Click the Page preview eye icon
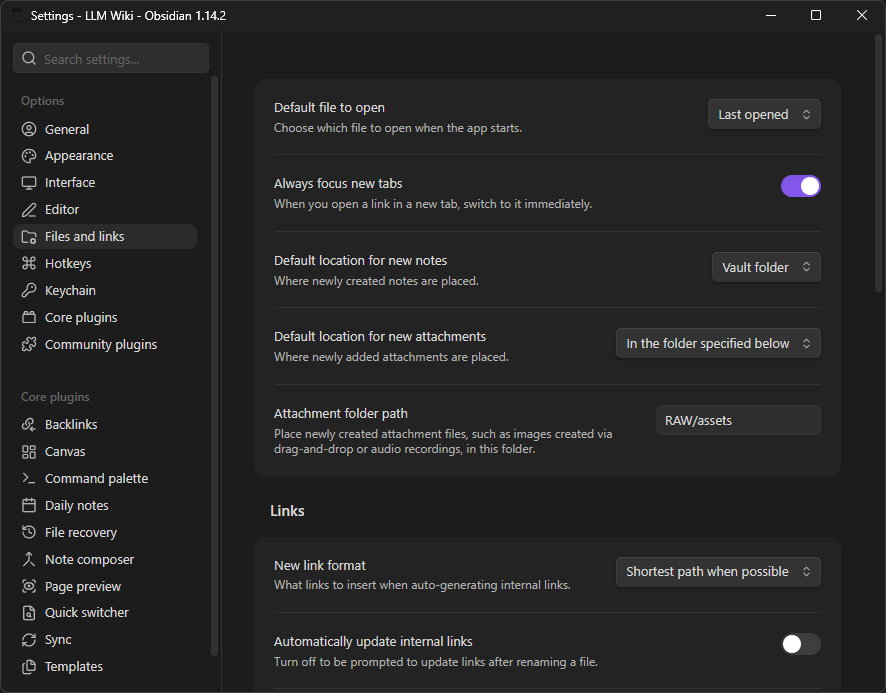Viewport: 886px width, 693px height. (x=29, y=586)
